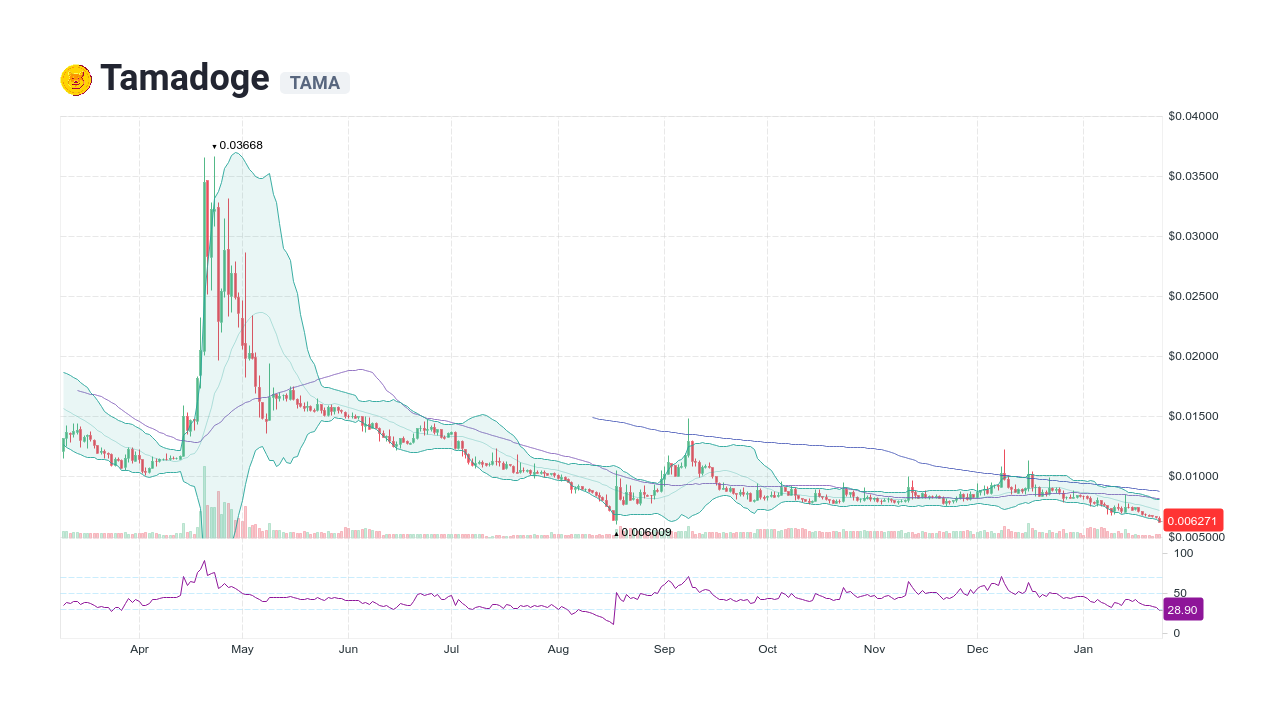Click the Aug date axis label
This screenshot has height=720, width=1280.
[x=558, y=649]
